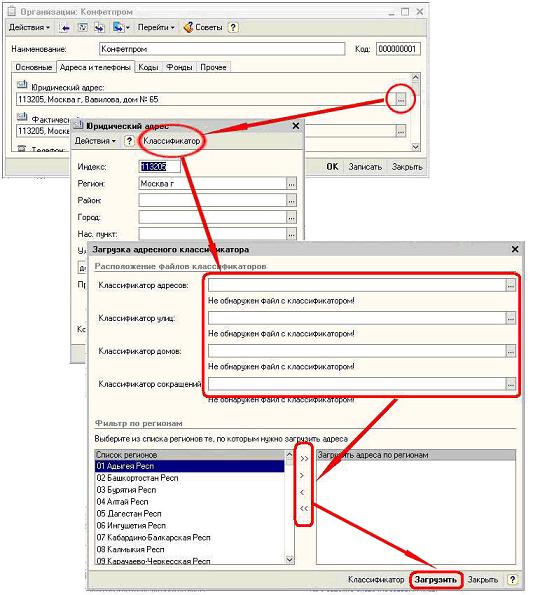533x595 pixels.
Task: Open help question icon in organization toolbar
Action: 233,27
